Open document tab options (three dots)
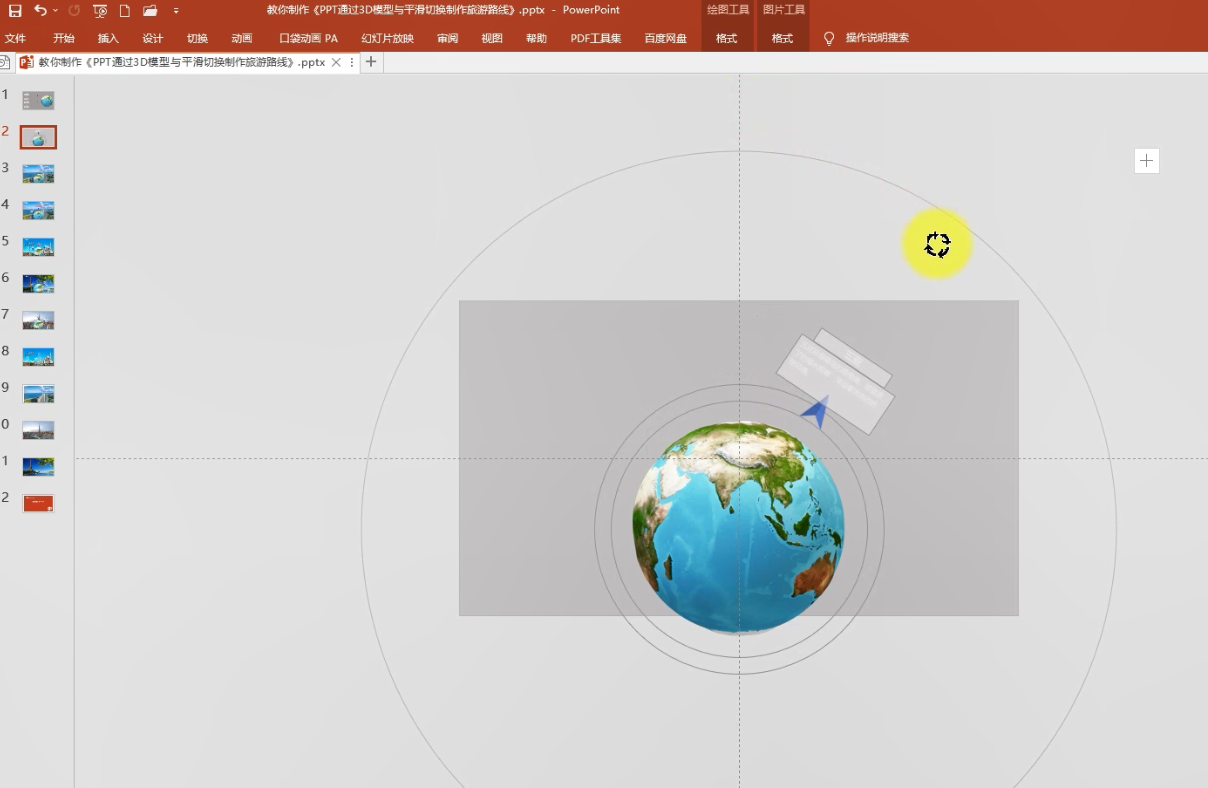 click(x=352, y=62)
